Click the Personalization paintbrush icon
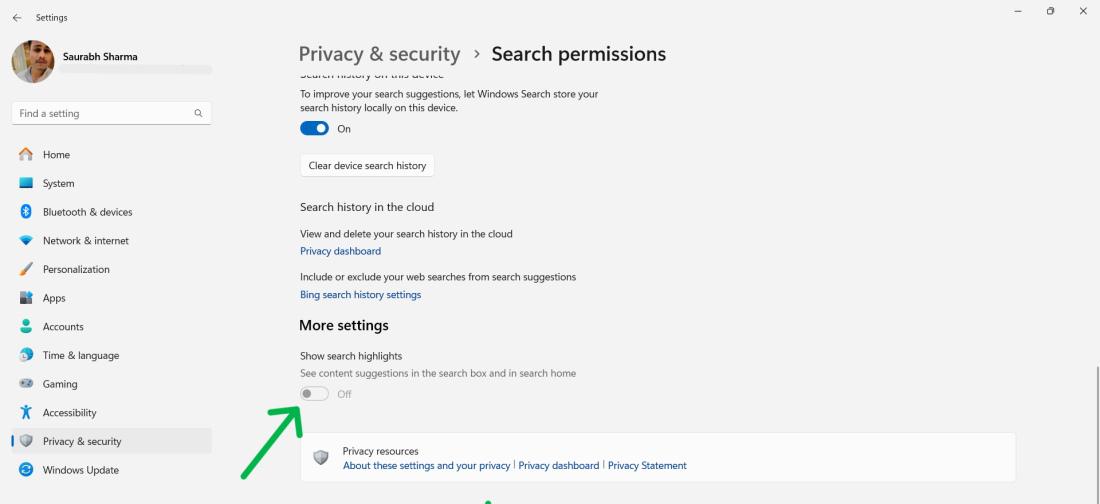 tap(27, 270)
